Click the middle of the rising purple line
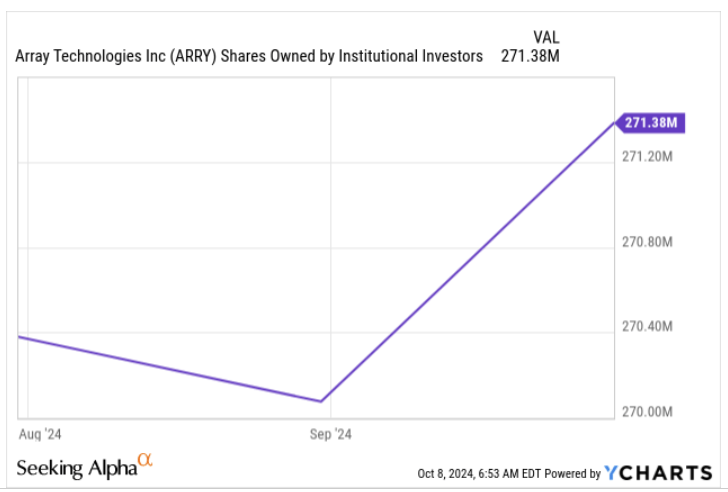This screenshot has width=728, height=492. (x=468, y=262)
